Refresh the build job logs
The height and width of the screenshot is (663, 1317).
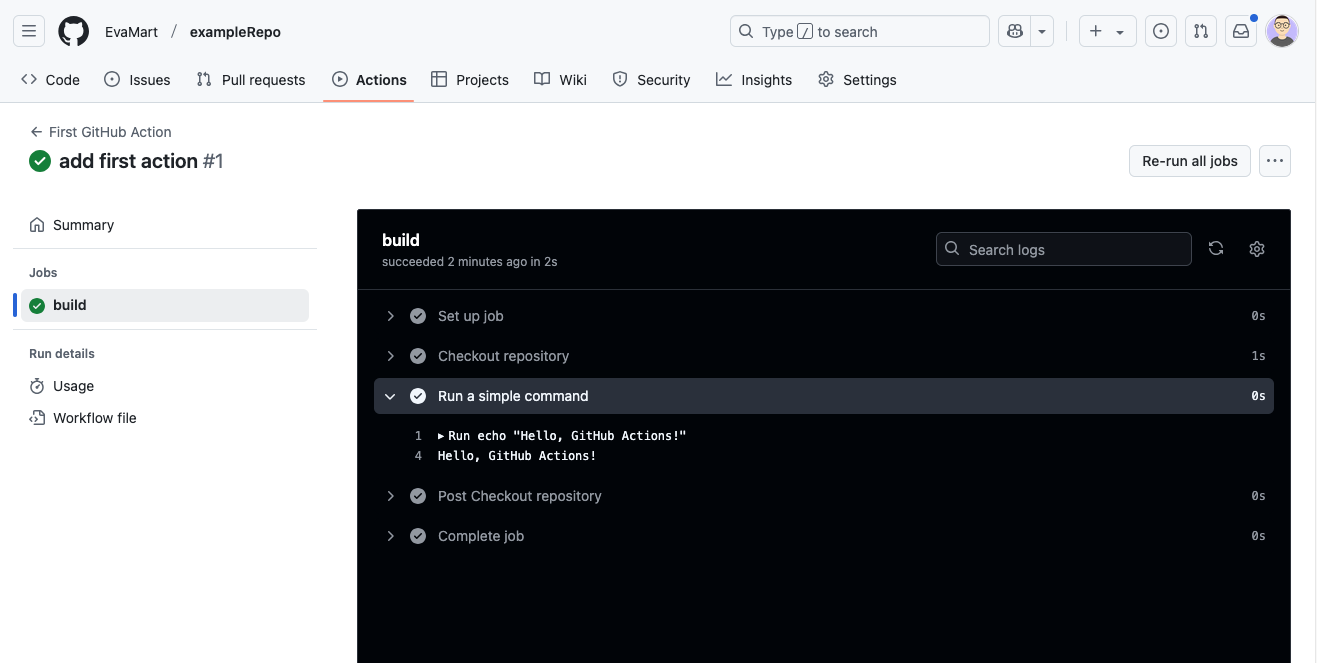[x=1216, y=248]
